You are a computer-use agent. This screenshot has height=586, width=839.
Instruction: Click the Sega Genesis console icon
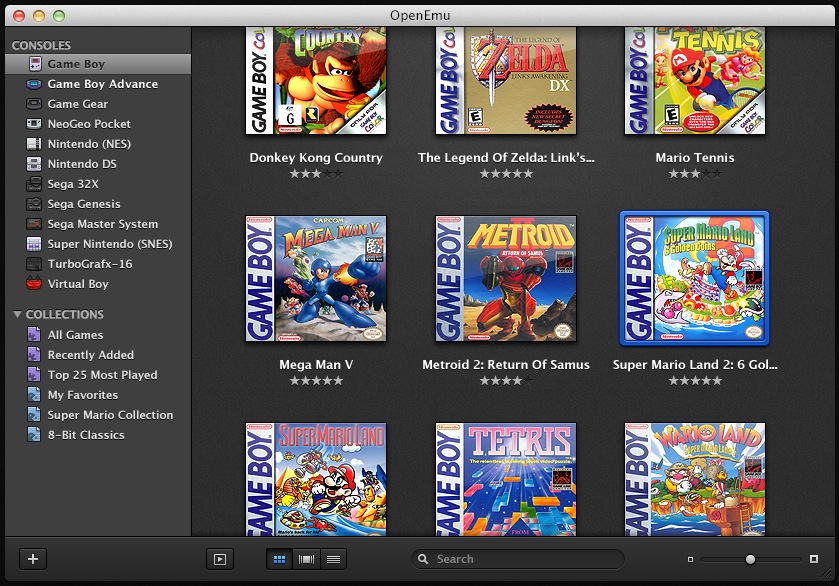pos(34,204)
